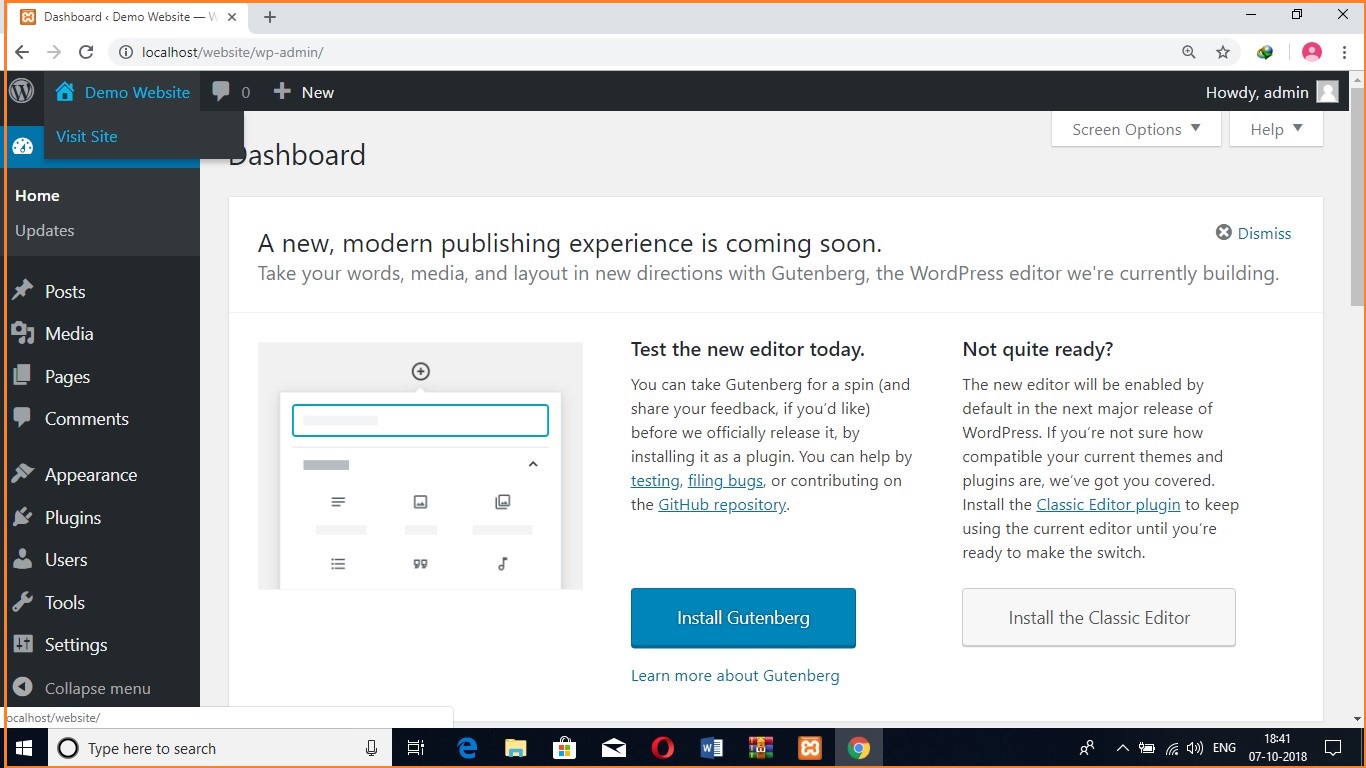Click Install Gutenberg button
Viewport: 1366px width, 768px height.
point(743,617)
